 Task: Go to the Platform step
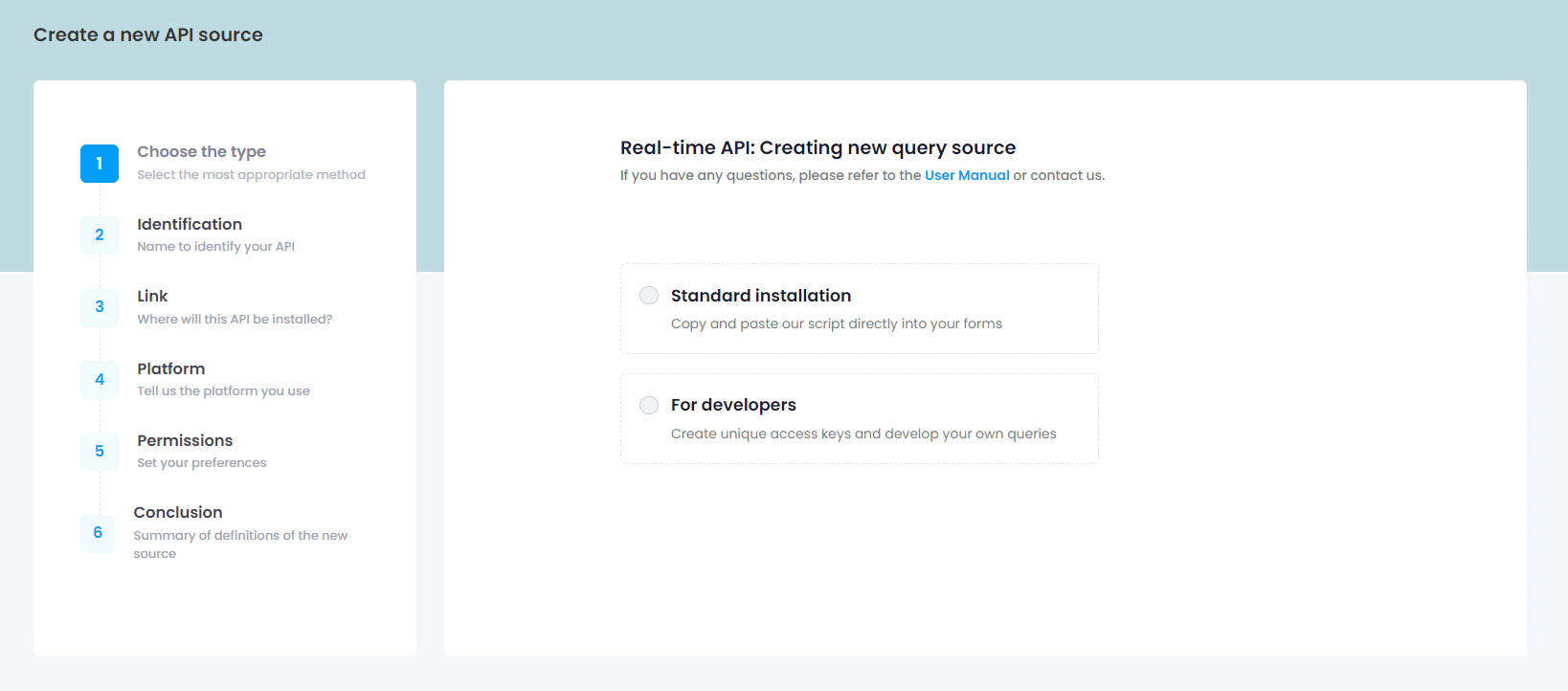click(x=170, y=368)
